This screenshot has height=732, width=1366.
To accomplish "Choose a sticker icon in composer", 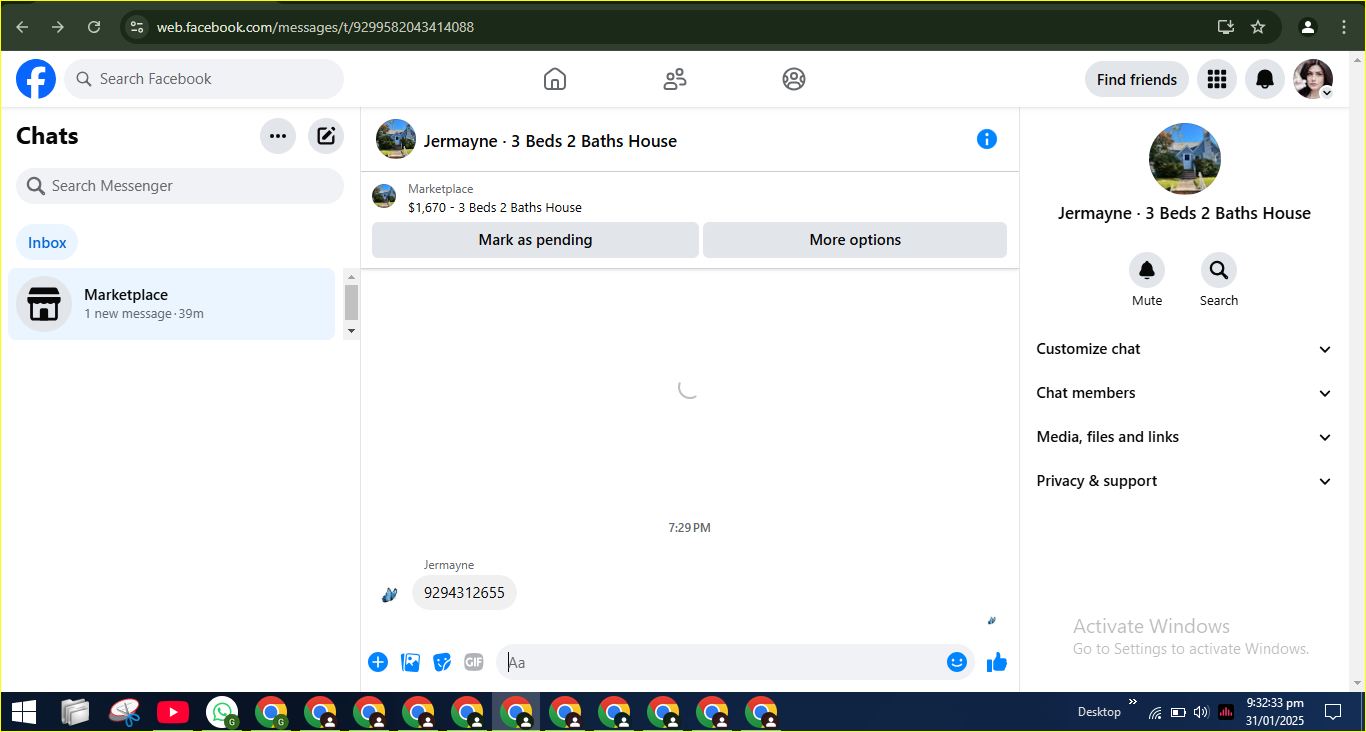I will tap(442, 662).
